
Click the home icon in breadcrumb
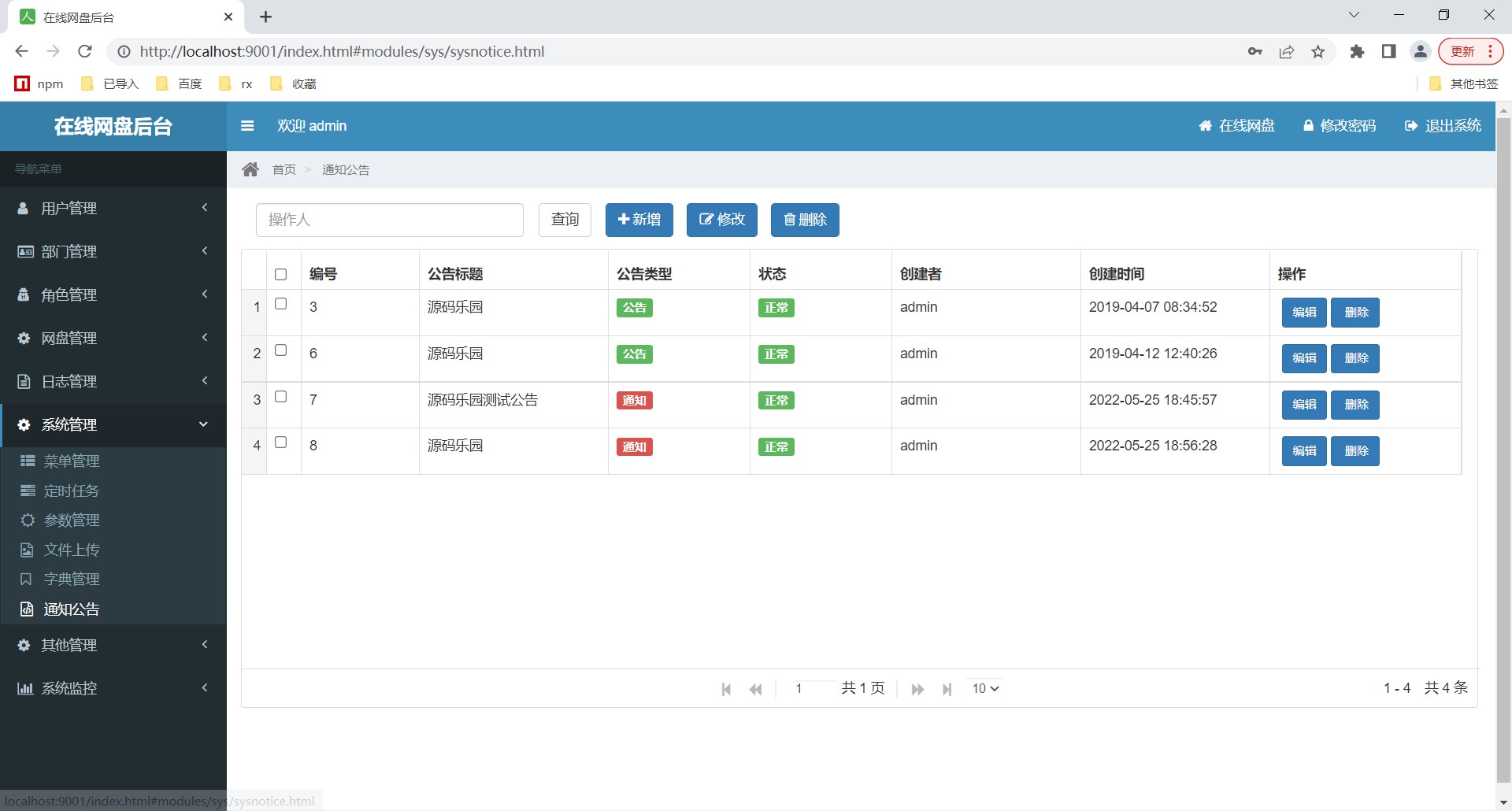(250, 169)
